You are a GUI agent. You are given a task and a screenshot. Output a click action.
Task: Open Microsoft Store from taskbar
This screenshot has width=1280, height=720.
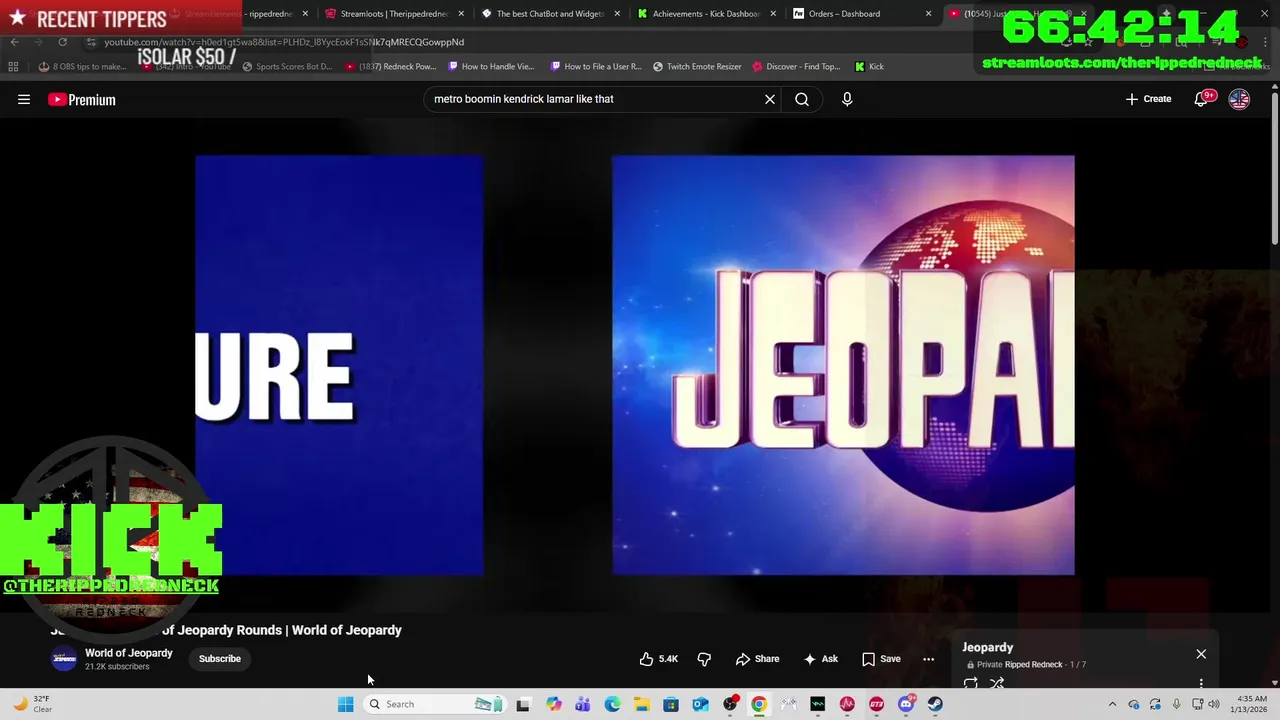coord(671,704)
